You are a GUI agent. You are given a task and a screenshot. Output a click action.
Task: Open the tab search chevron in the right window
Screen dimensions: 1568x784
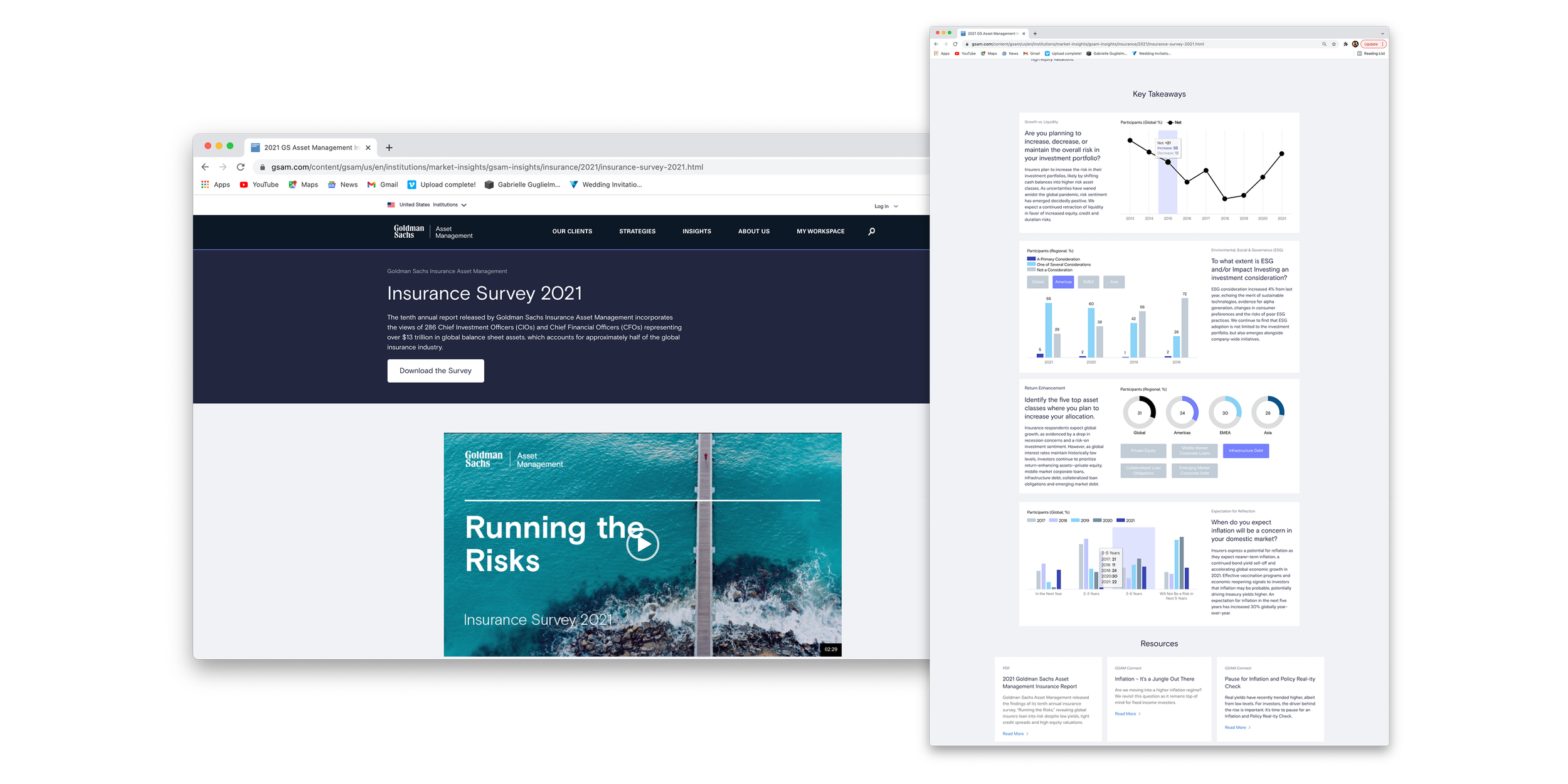pyautogui.click(x=1382, y=33)
